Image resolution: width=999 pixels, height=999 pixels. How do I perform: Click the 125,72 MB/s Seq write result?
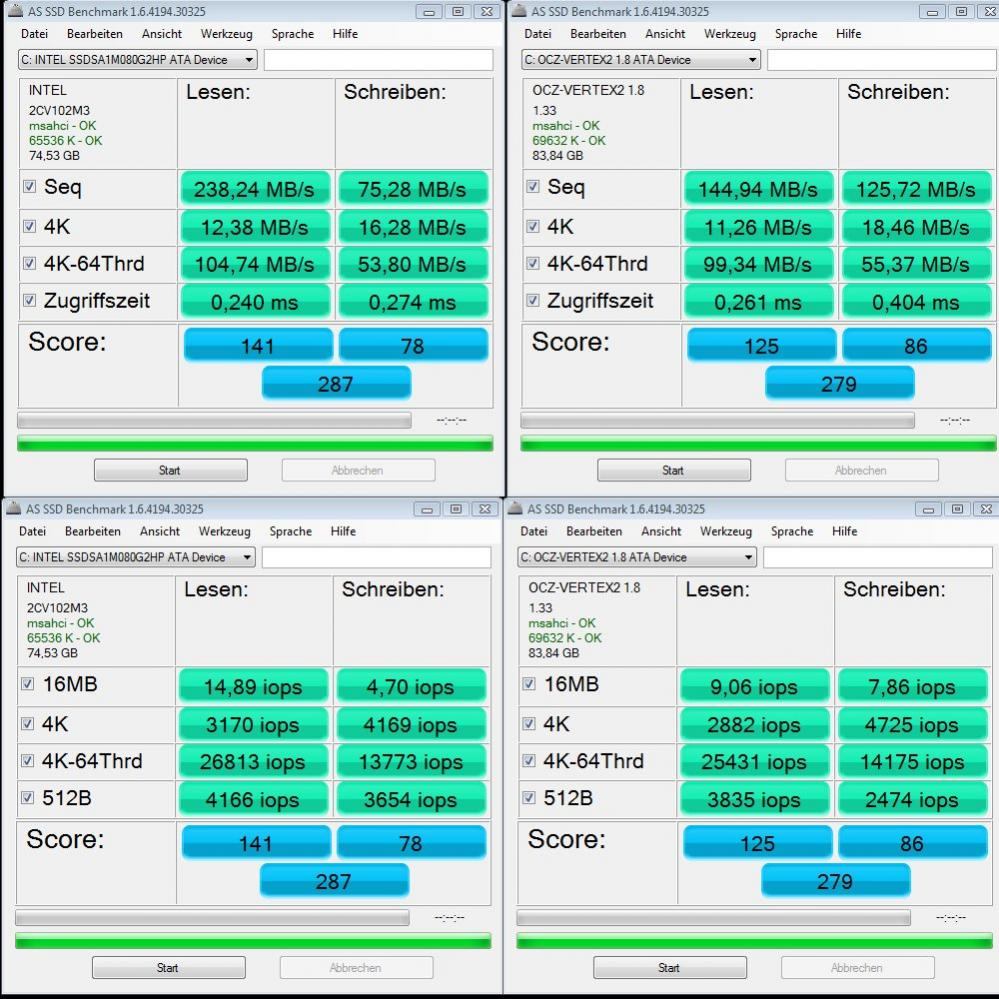coord(916,189)
